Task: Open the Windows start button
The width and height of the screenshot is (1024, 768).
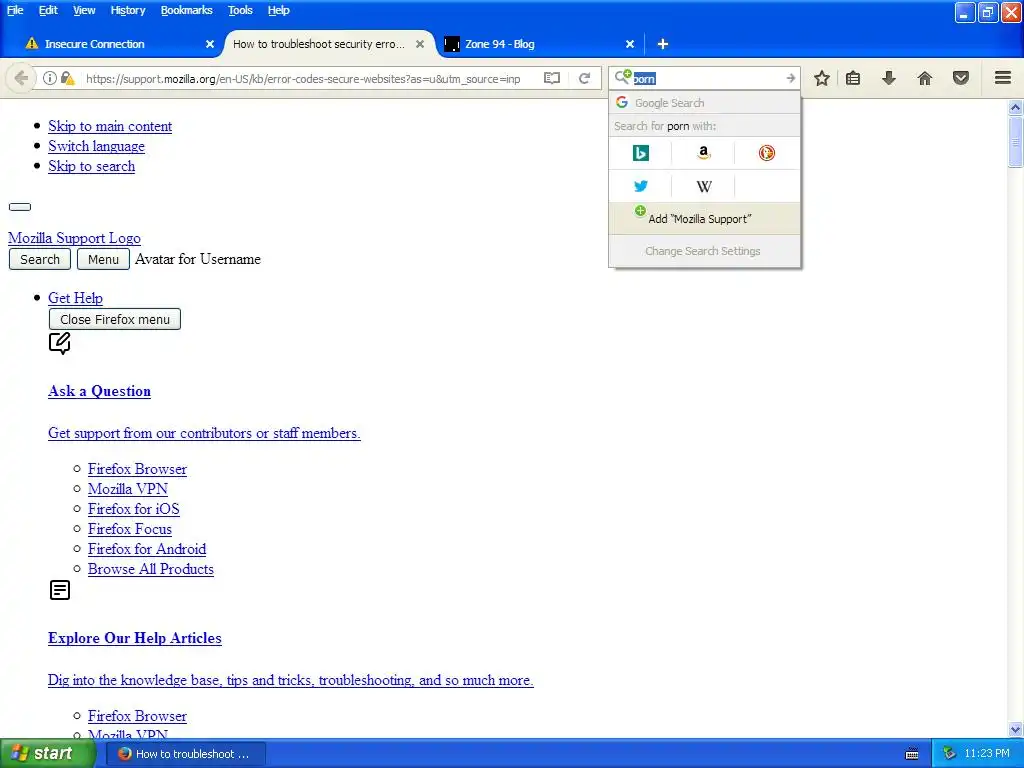Action: [x=46, y=754]
